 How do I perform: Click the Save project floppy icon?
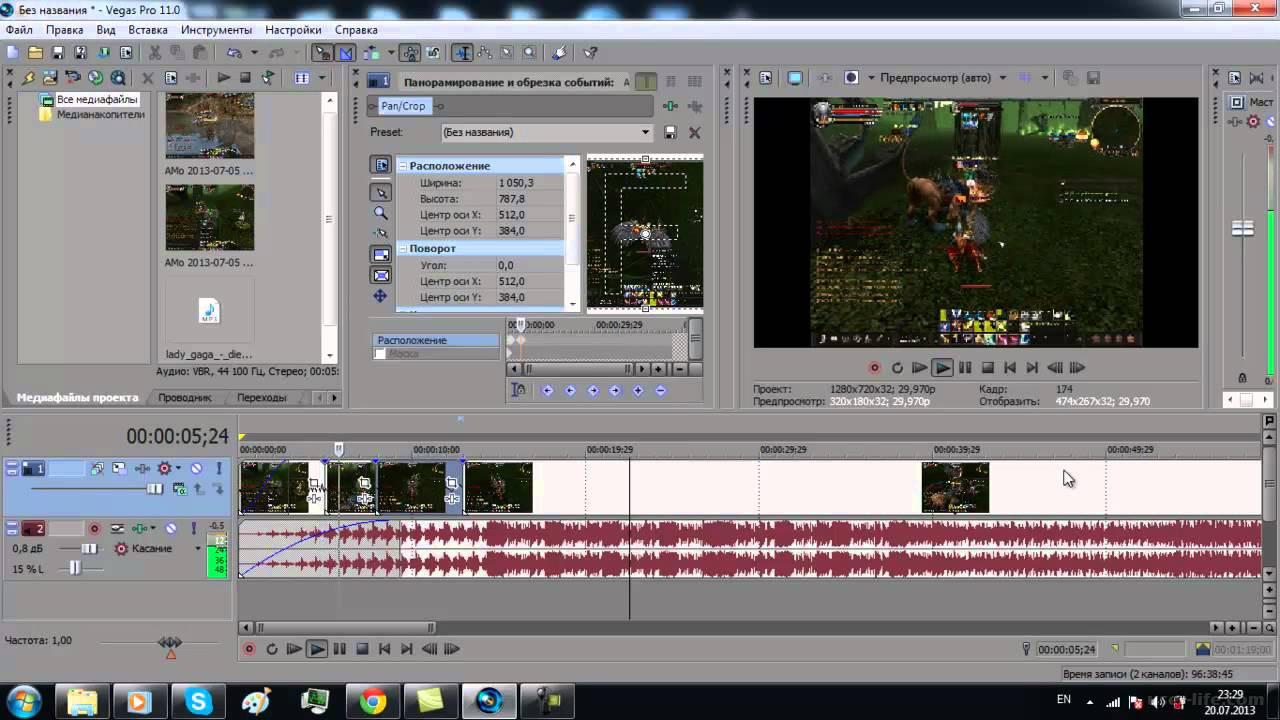coord(57,53)
